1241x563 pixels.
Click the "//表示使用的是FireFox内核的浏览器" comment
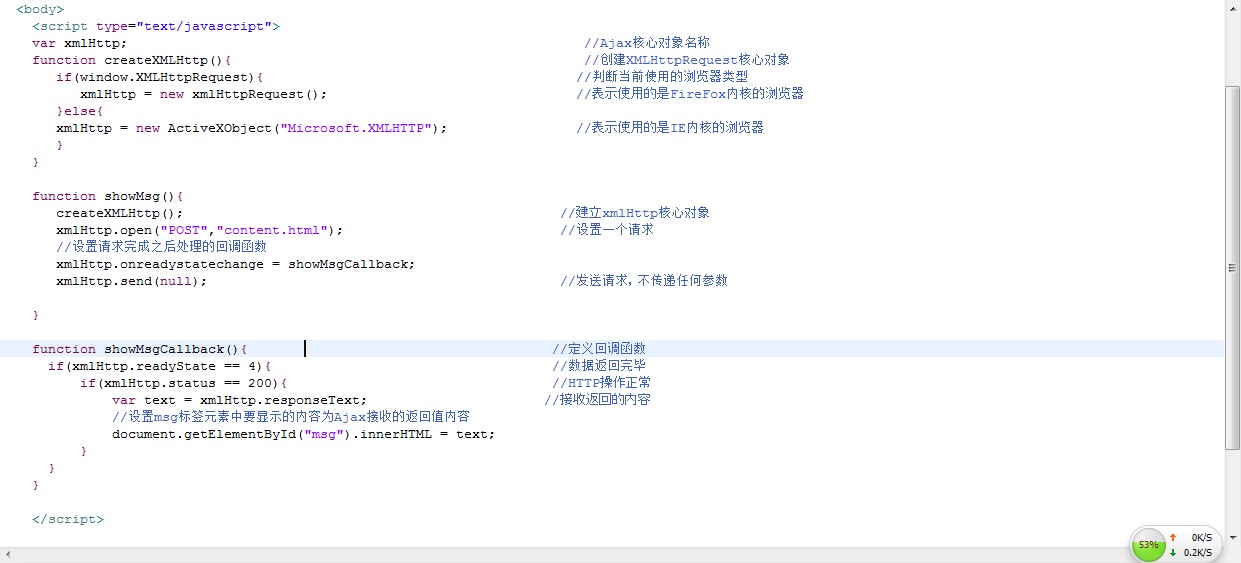[690, 94]
